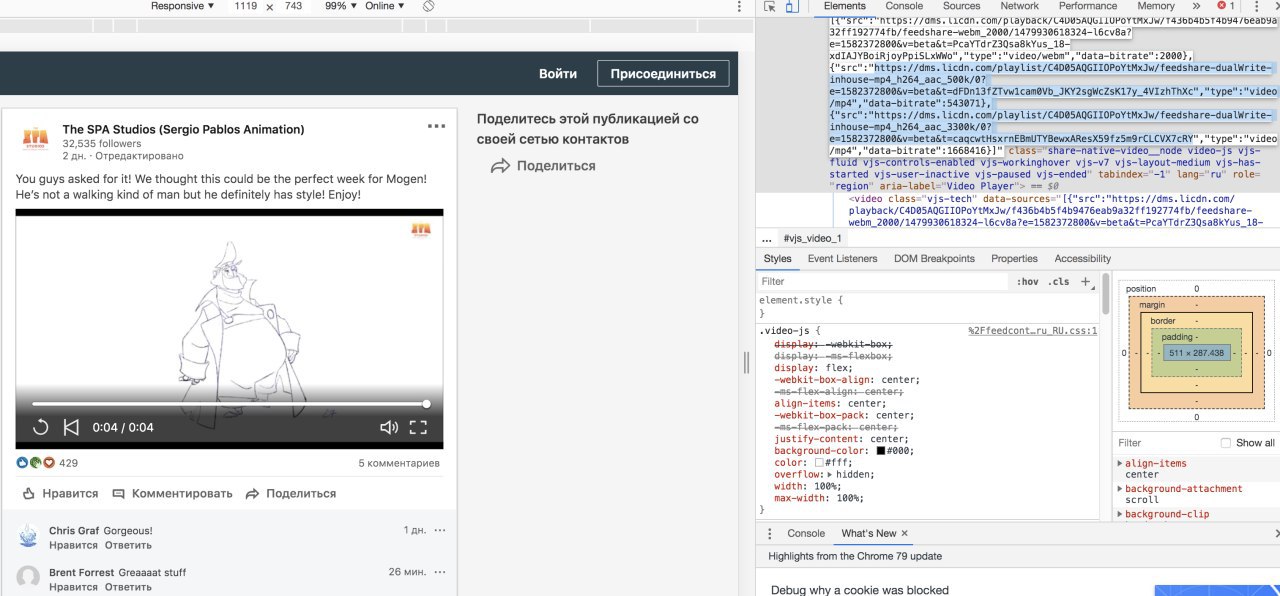This screenshot has width=1280, height=596.
Task: Expand the background-attachment computed property
Action: 1120,489
